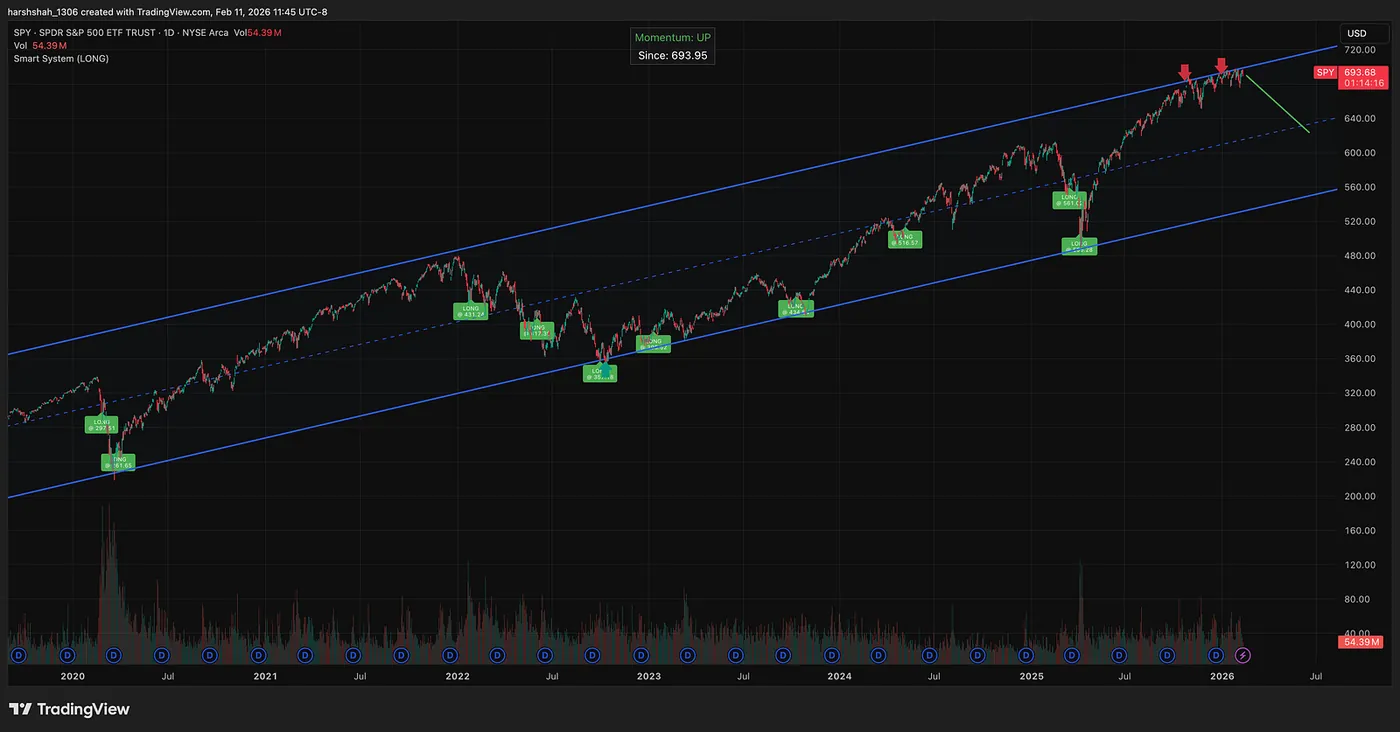Click the LONG @ 516.57 signal label
The image size is (1400, 732).
click(905, 239)
